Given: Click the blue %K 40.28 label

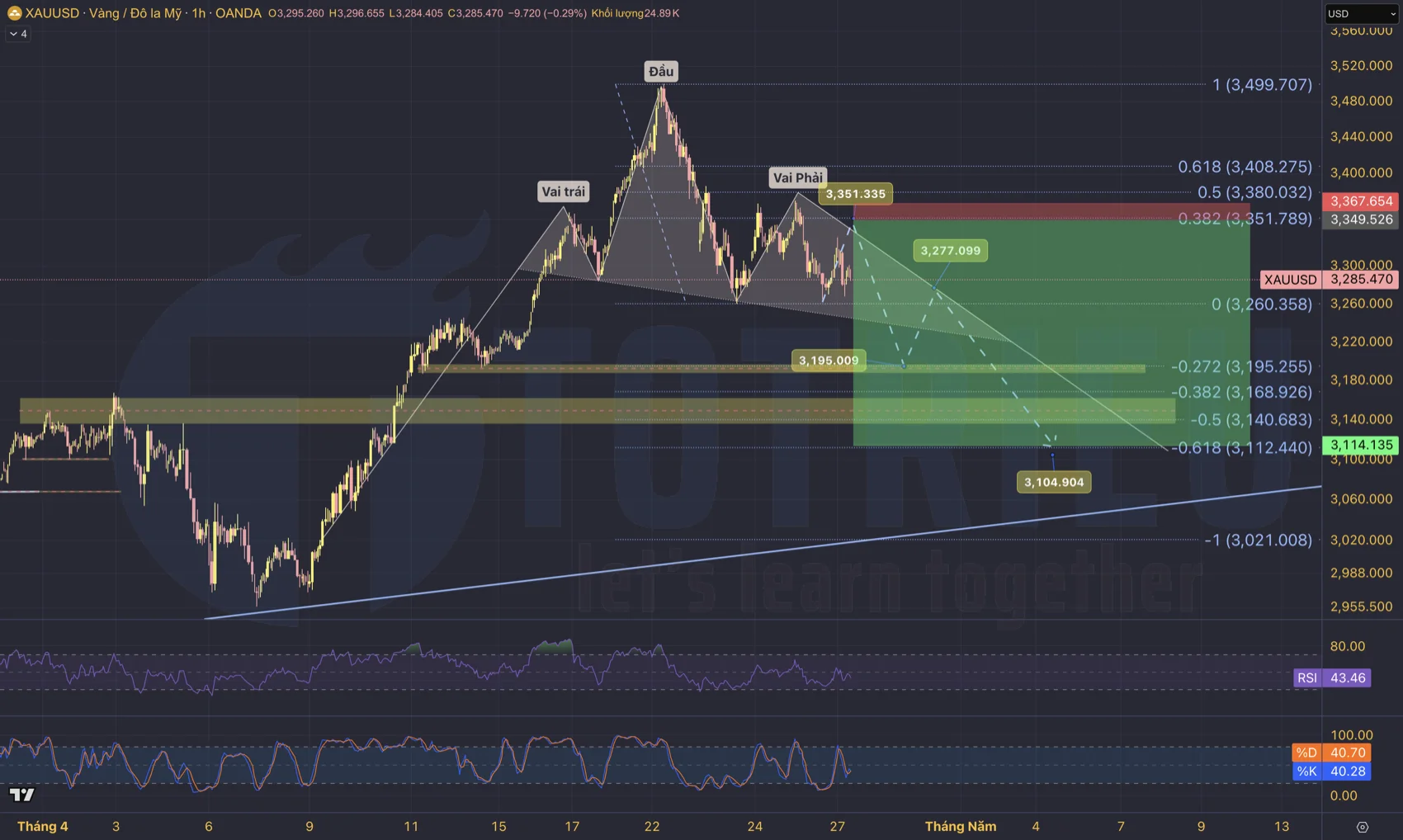Looking at the screenshot, I should (1332, 772).
